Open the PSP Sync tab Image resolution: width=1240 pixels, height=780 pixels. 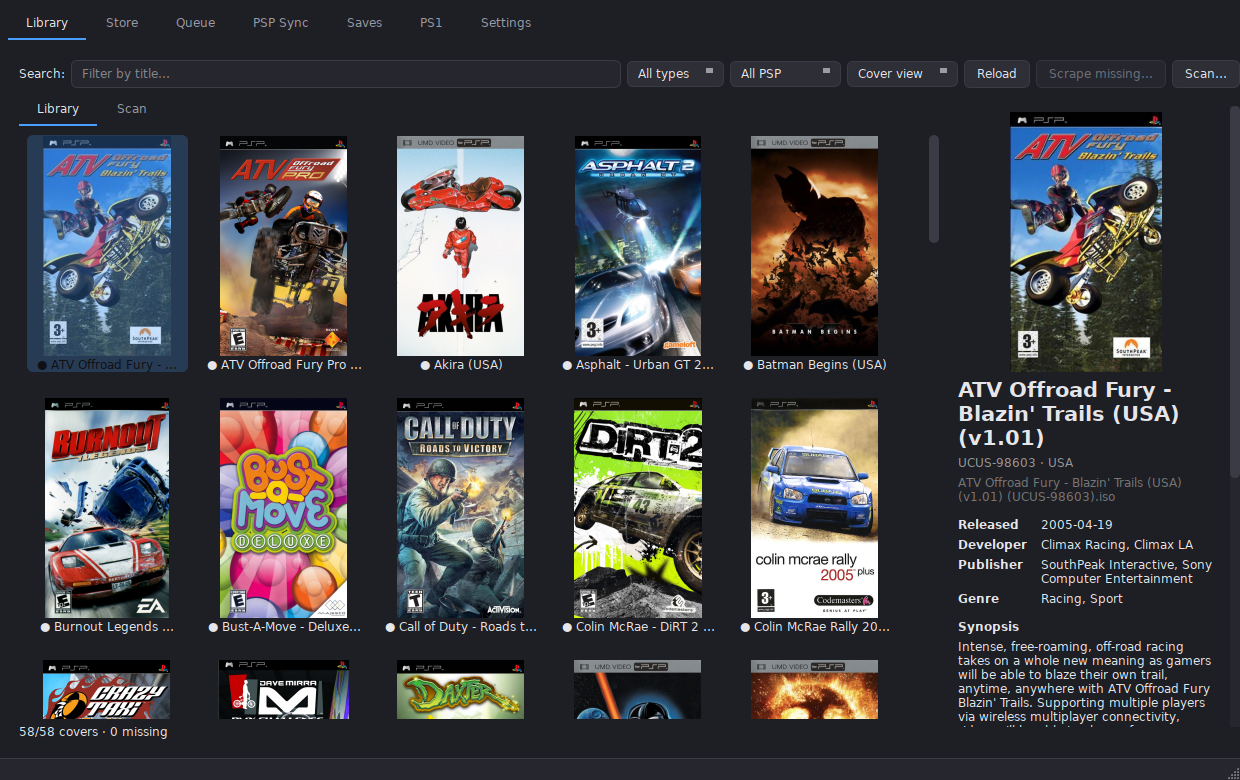click(x=281, y=22)
